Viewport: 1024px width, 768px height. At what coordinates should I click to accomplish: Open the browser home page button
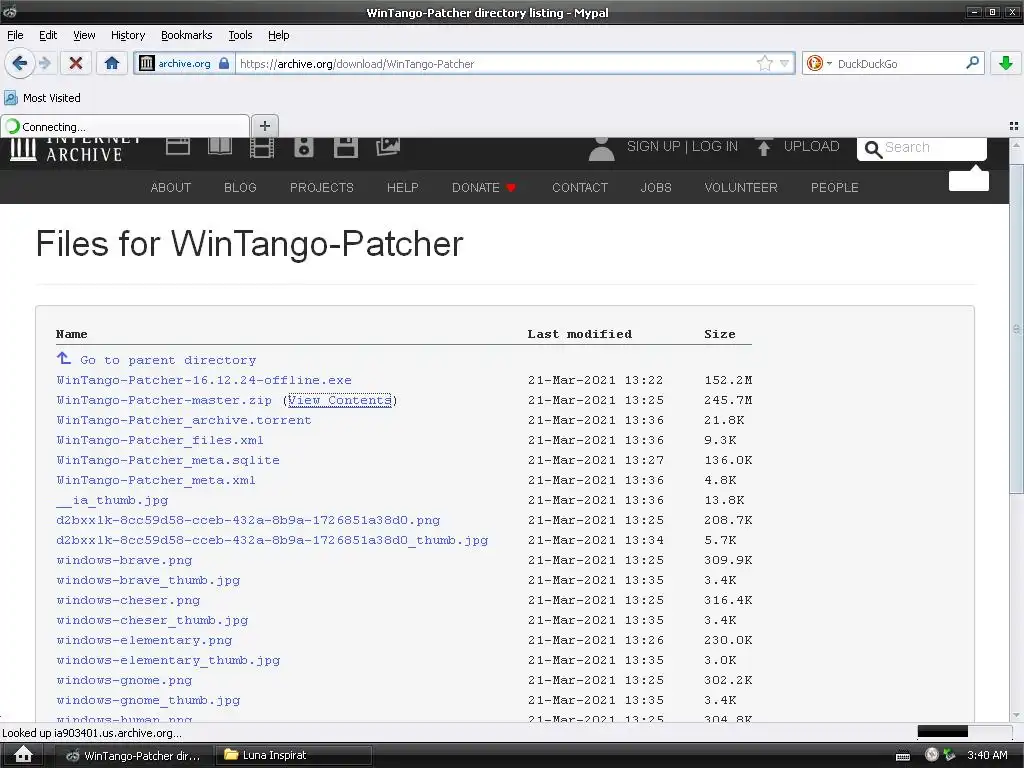112,63
